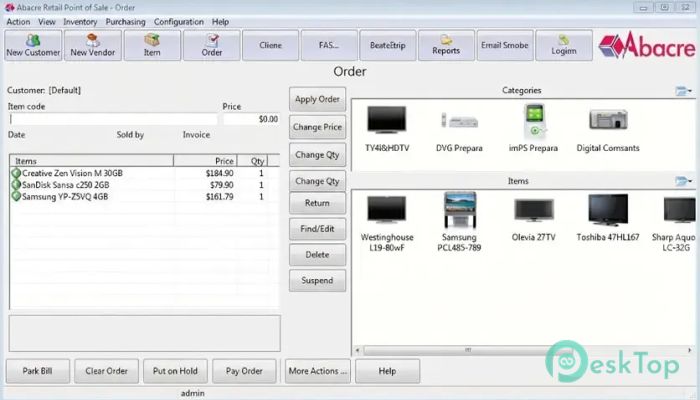Click the Price field showing $0.00
Image resolution: width=700 pixels, height=400 pixels.
(251, 119)
